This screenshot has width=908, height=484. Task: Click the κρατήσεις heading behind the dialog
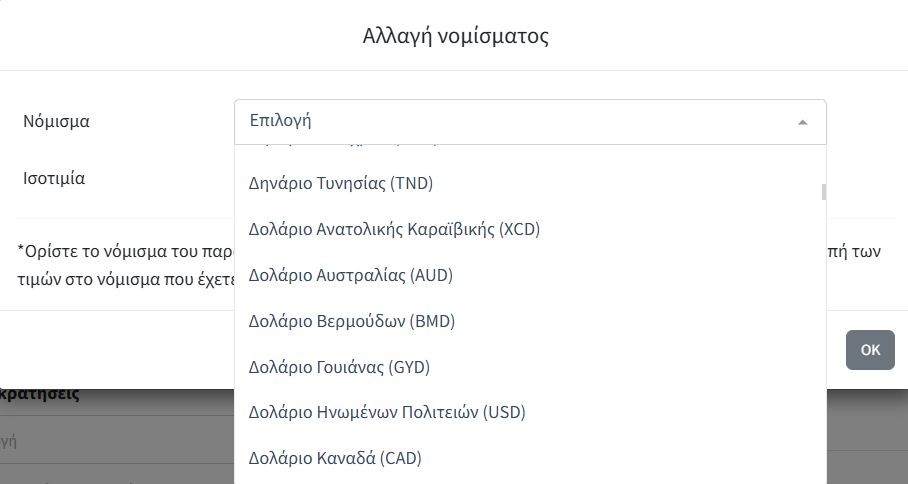pos(40,394)
